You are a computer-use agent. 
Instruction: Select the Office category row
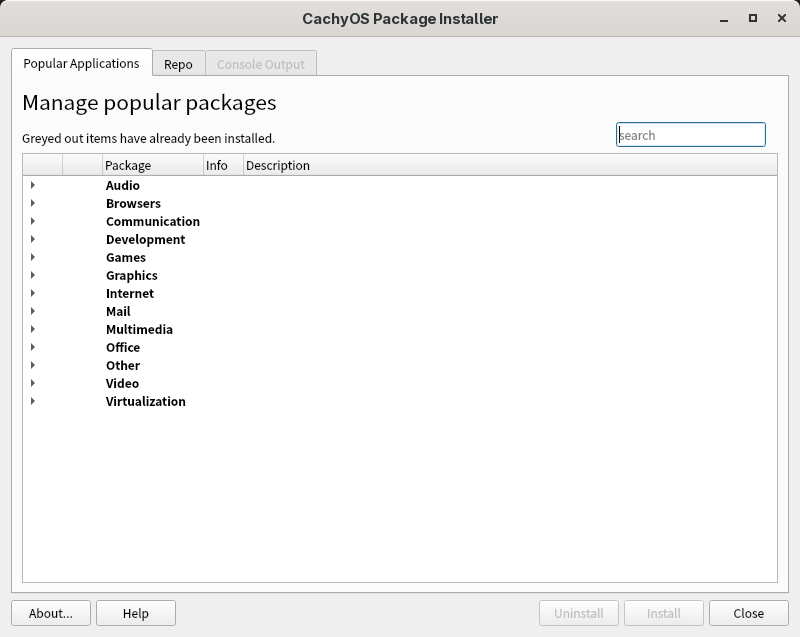point(123,347)
